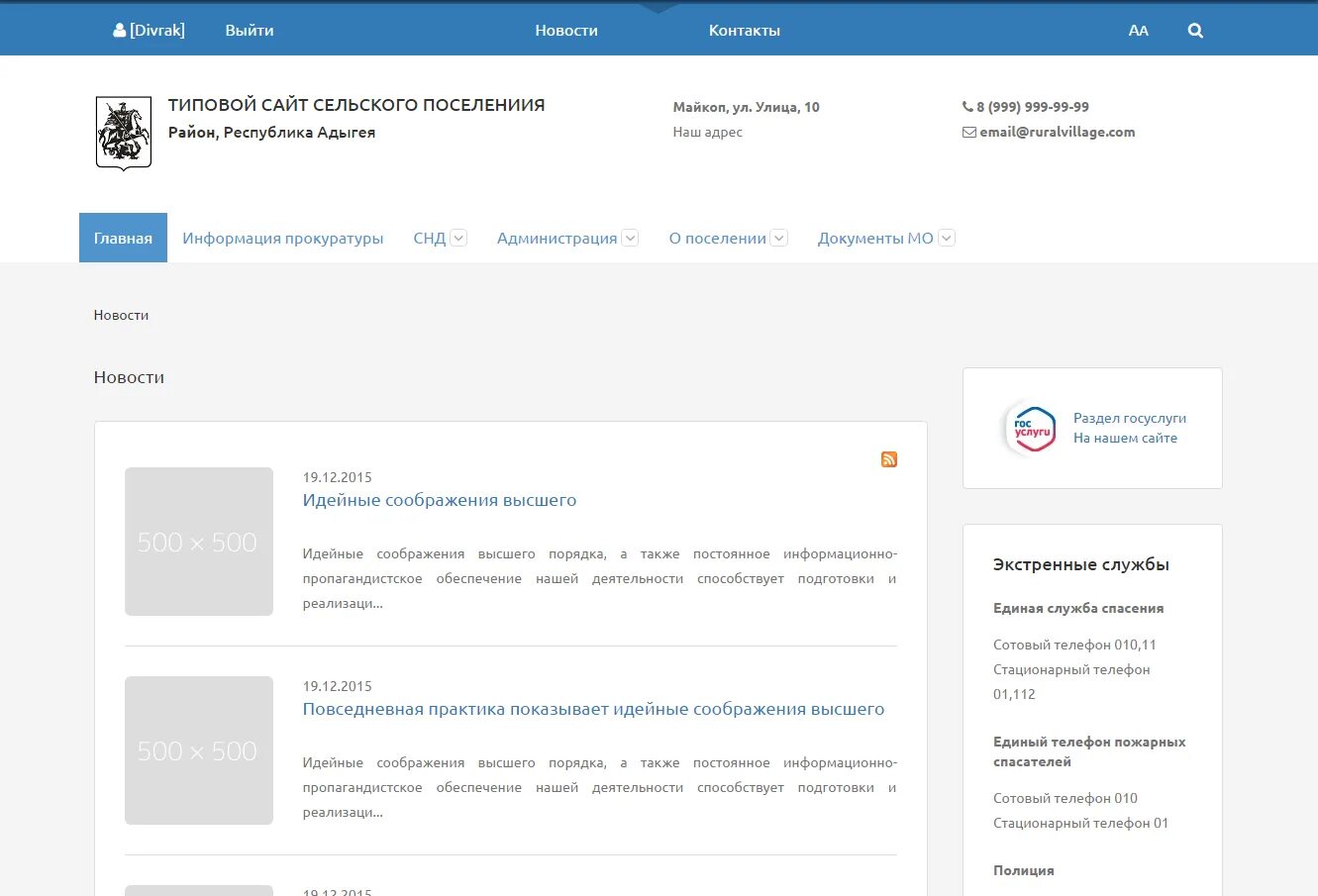Viewport: 1318px width, 896px height.
Task: Click the Gosuslugi logo icon
Action: coord(1032,429)
